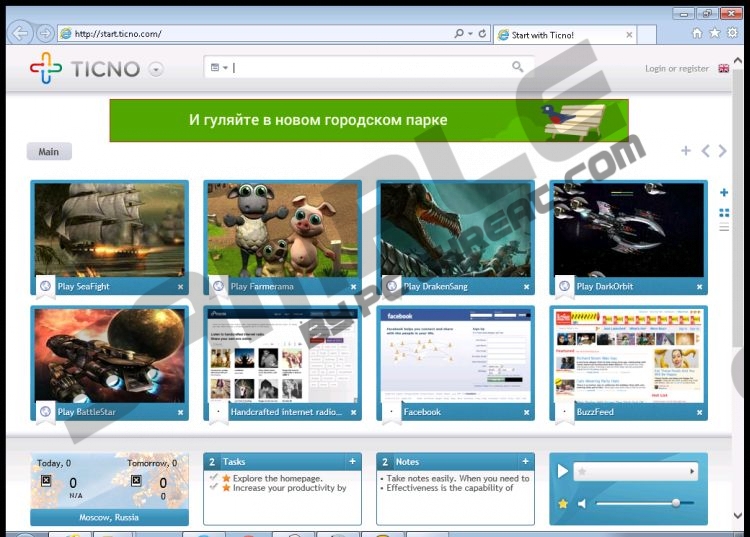
Task: Add a new note in Notes widget
Action: click(x=525, y=462)
